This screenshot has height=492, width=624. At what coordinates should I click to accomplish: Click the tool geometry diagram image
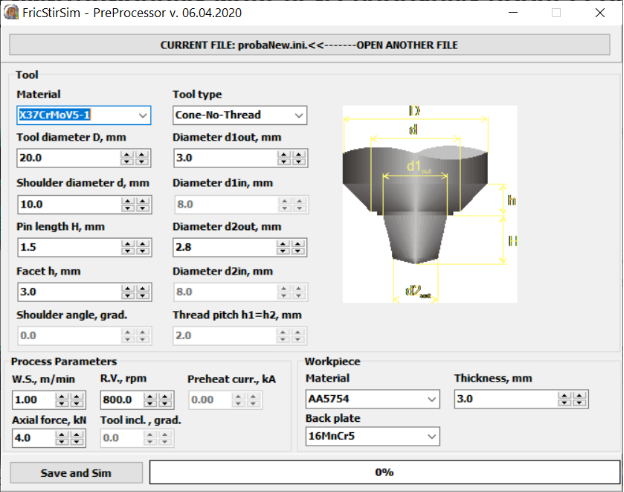pyautogui.click(x=429, y=203)
